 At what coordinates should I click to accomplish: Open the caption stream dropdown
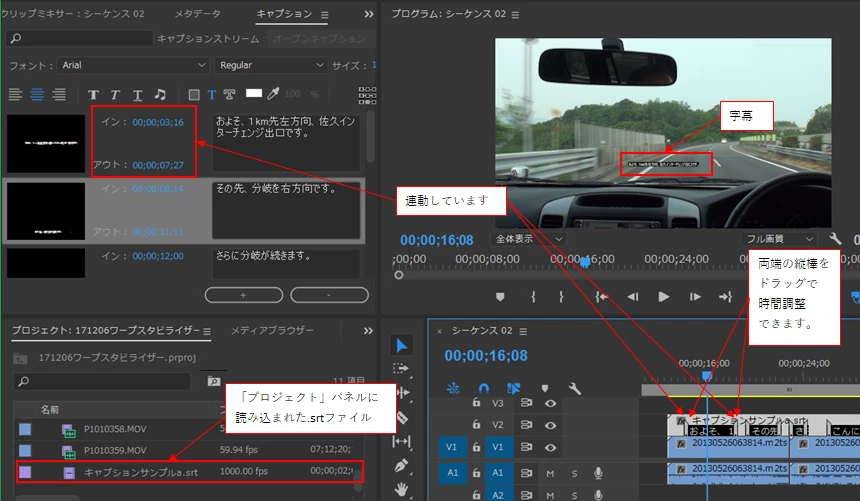(x=321, y=39)
